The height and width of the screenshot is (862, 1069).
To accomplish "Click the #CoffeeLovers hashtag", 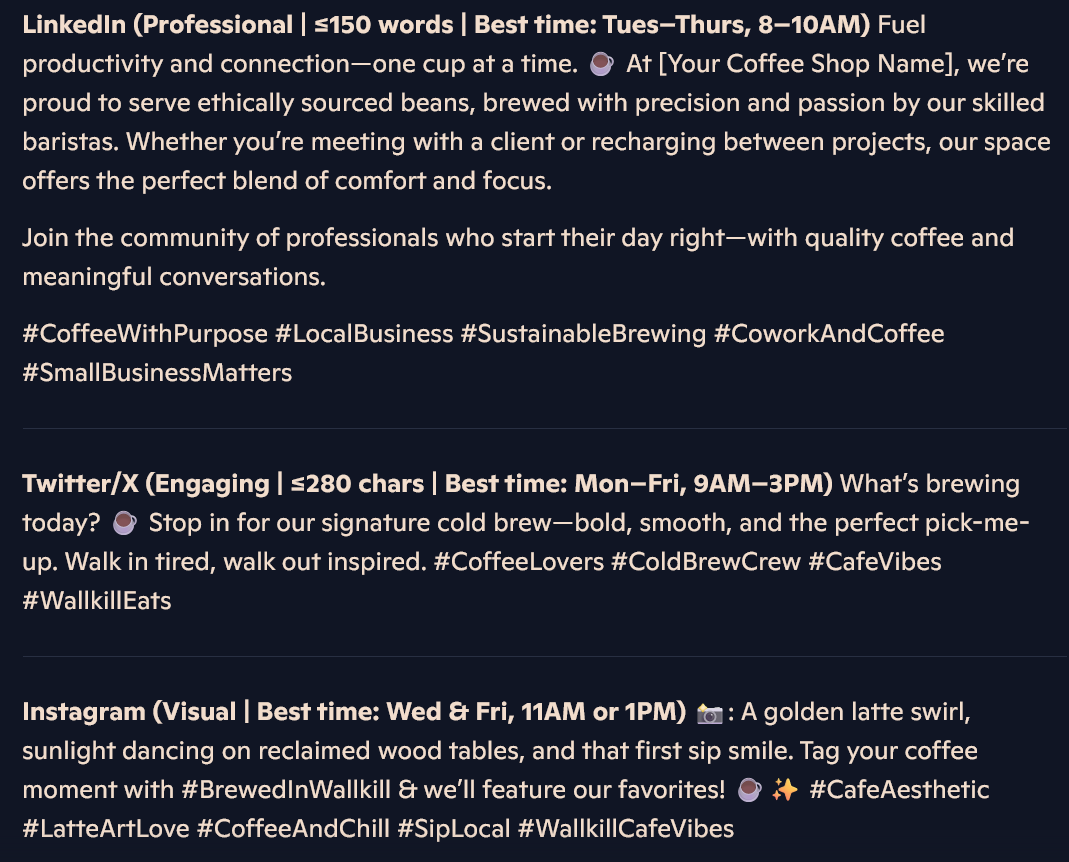I will tap(519, 562).
